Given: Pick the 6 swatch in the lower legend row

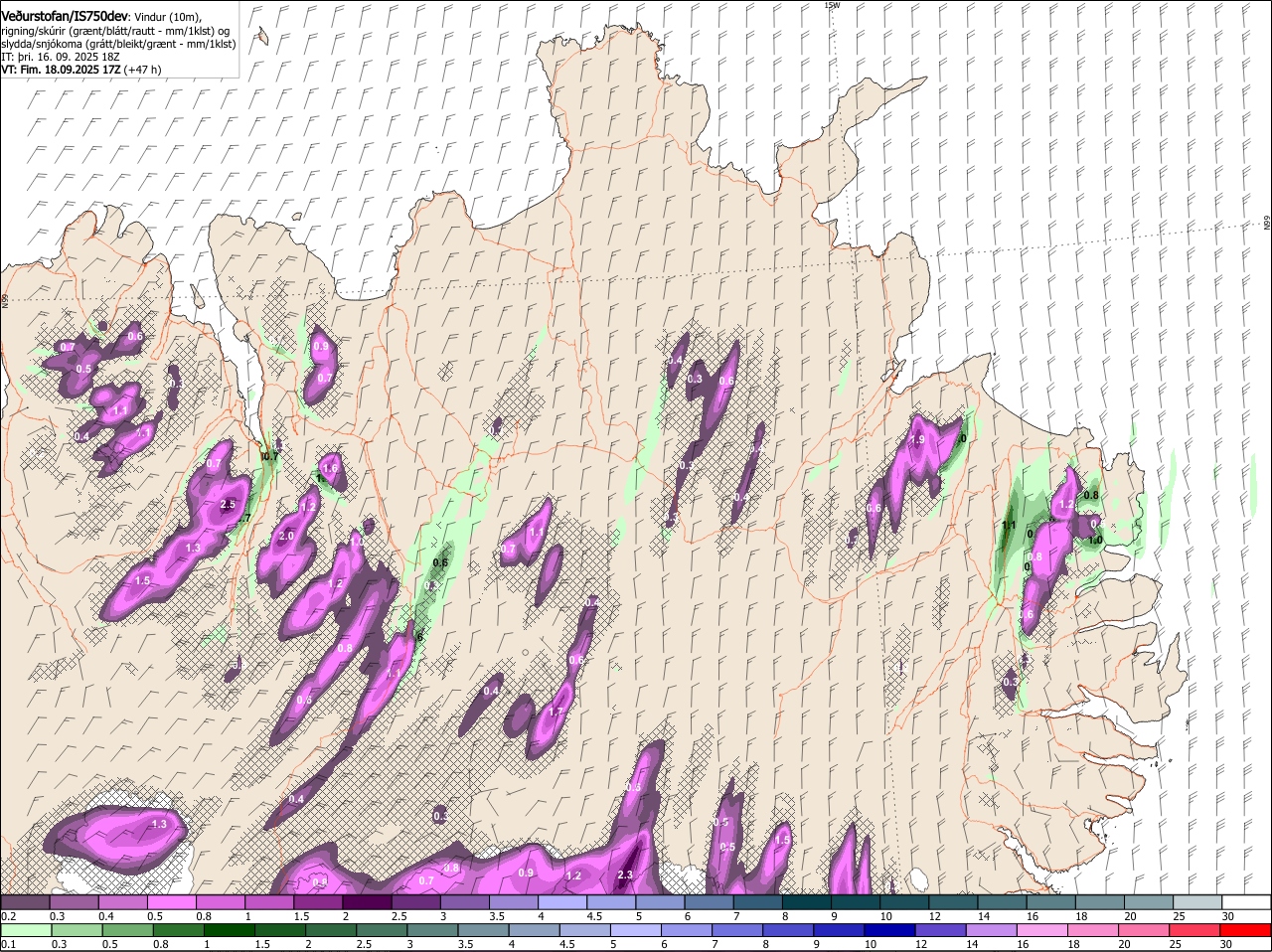Looking at the screenshot, I should (x=689, y=931).
